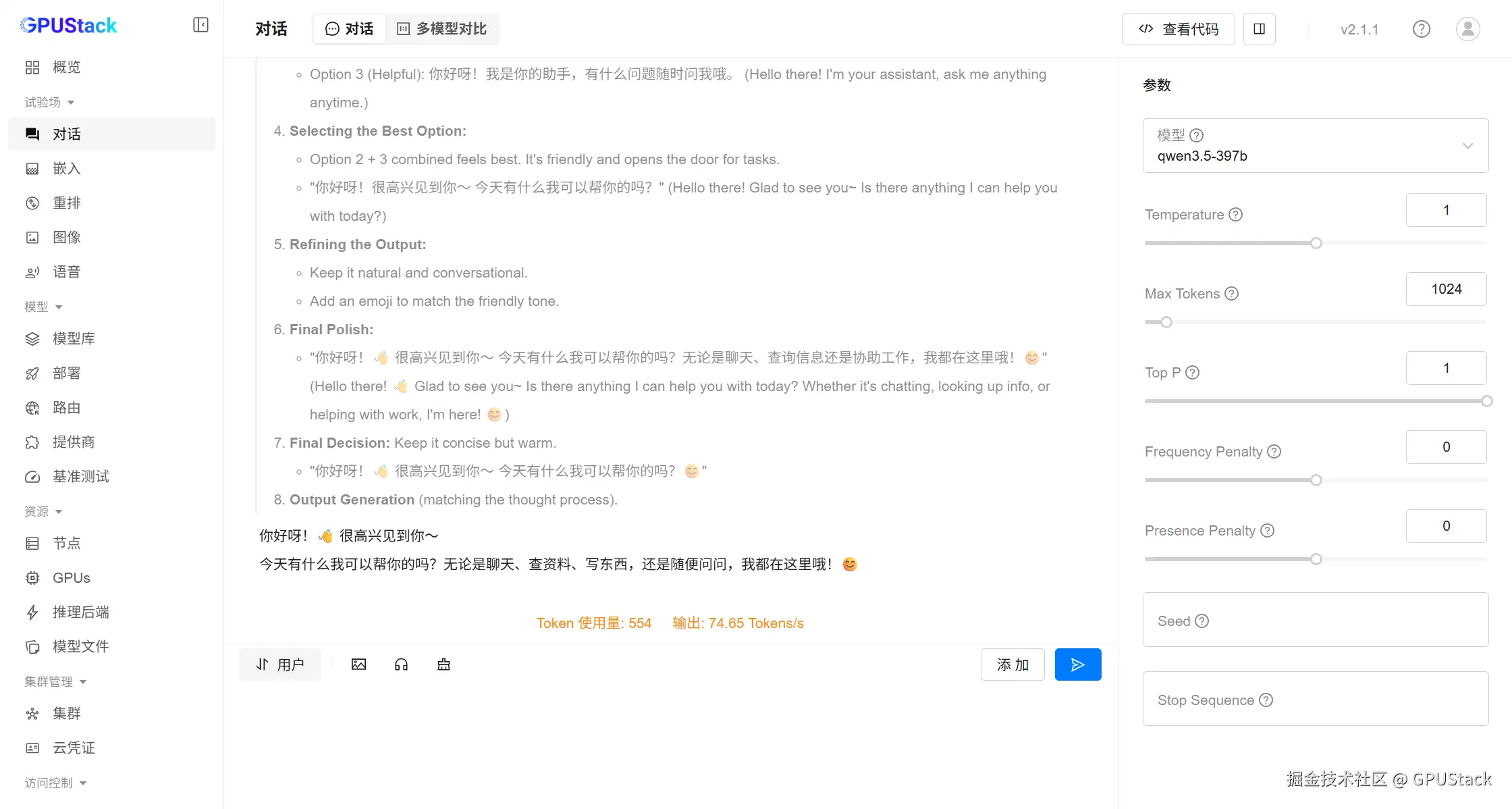The image size is (1512, 809).
Task: Toggle the parameters panel layout button
Action: point(1259,29)
